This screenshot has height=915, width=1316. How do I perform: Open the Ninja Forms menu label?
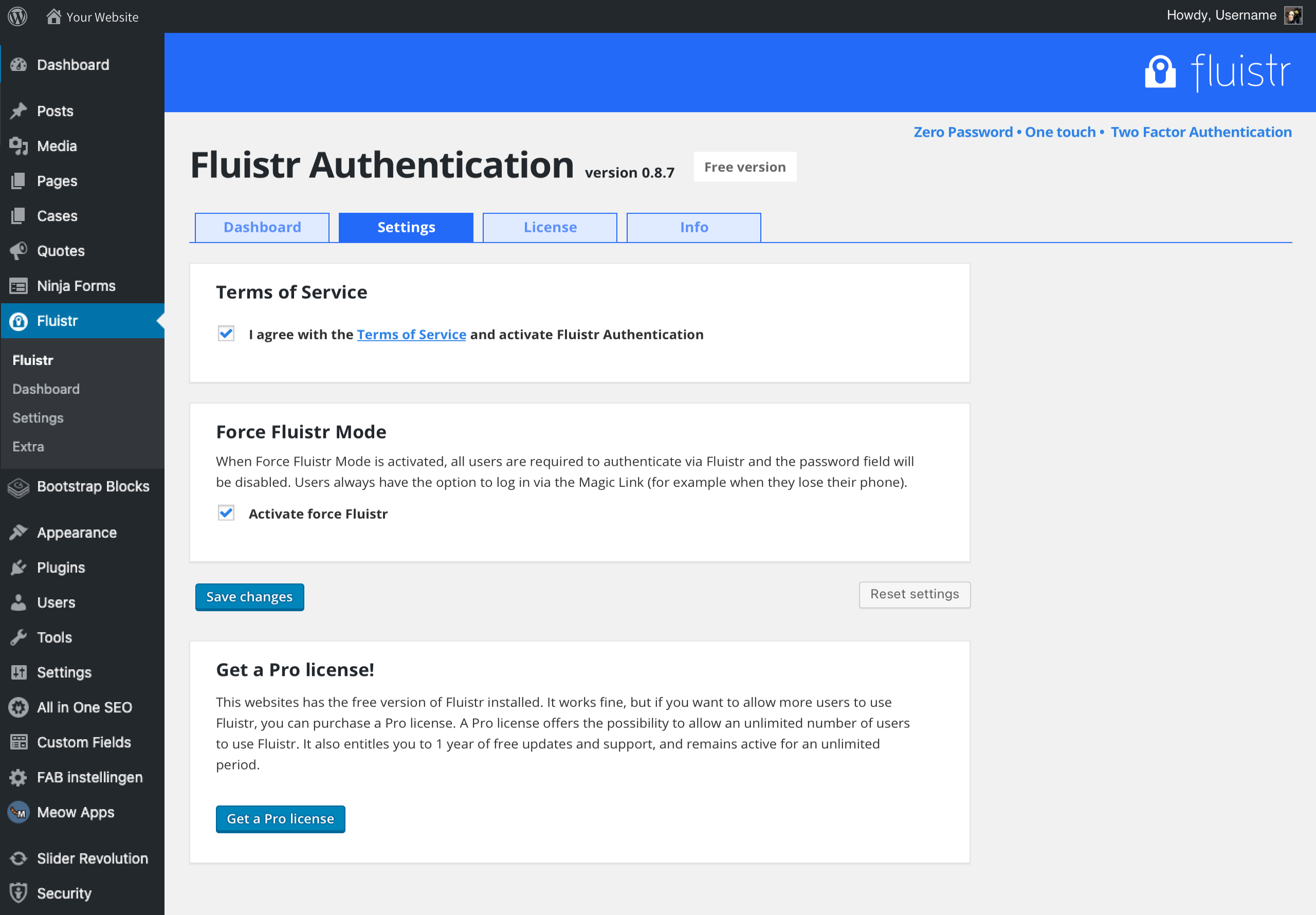[76, 286]
